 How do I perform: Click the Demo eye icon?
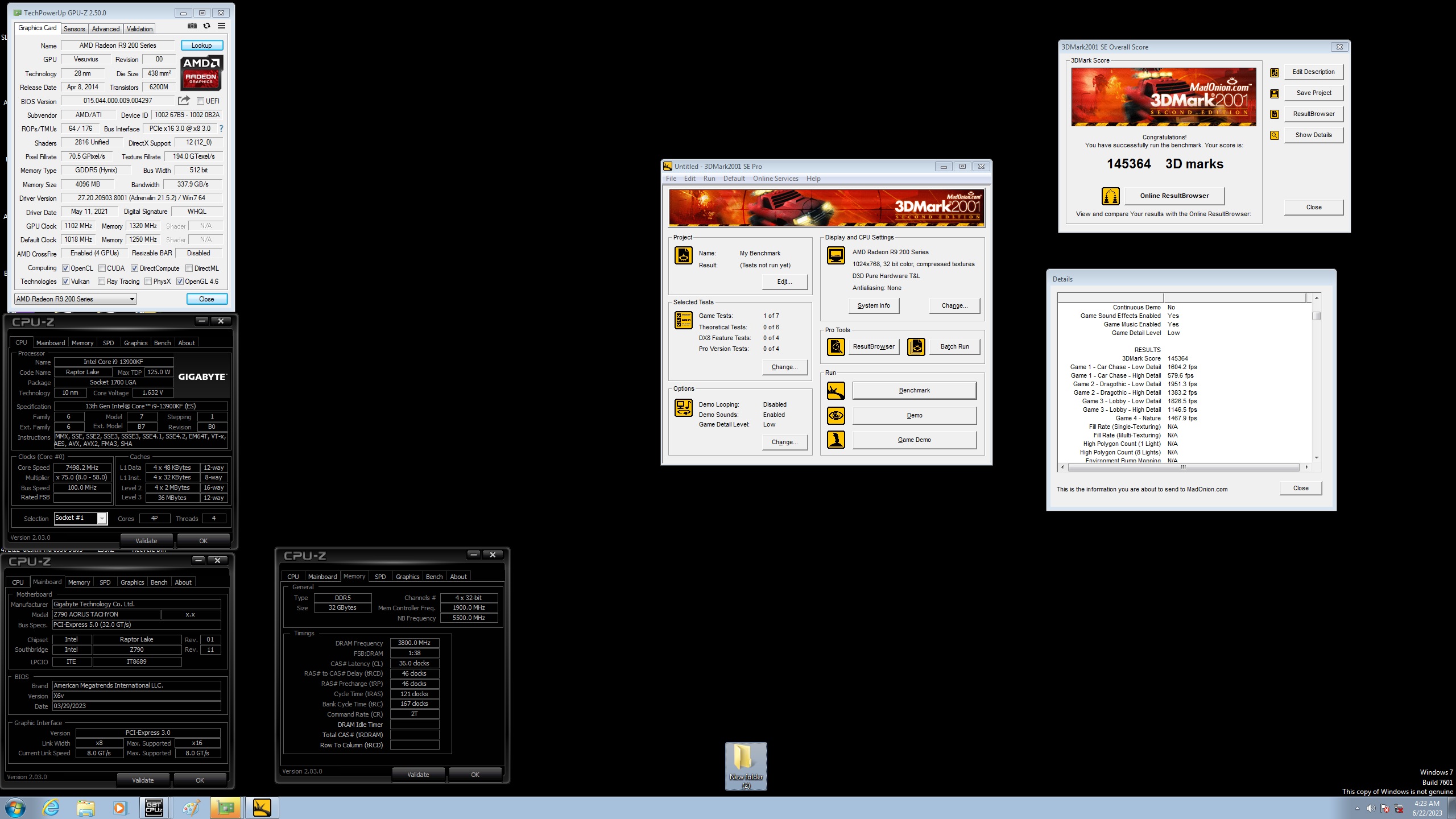tap(835, 416)
